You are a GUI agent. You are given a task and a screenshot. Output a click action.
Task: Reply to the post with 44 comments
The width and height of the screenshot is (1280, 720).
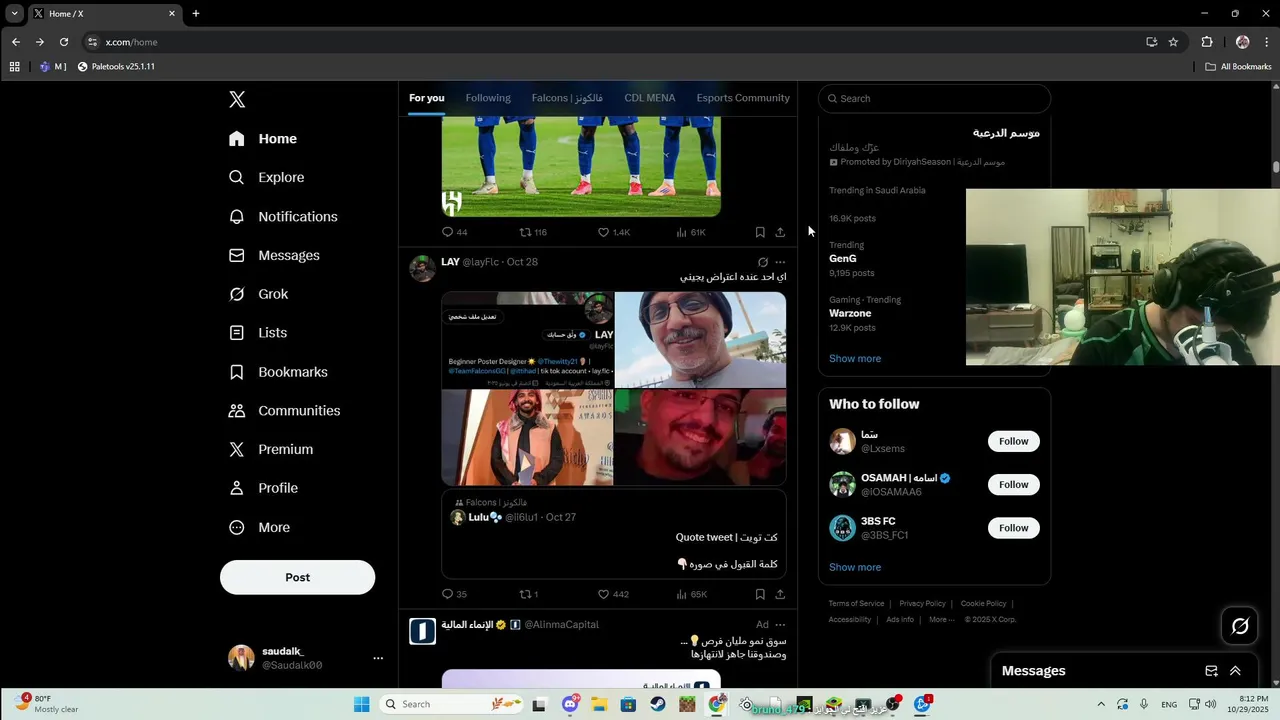point(454,232)
